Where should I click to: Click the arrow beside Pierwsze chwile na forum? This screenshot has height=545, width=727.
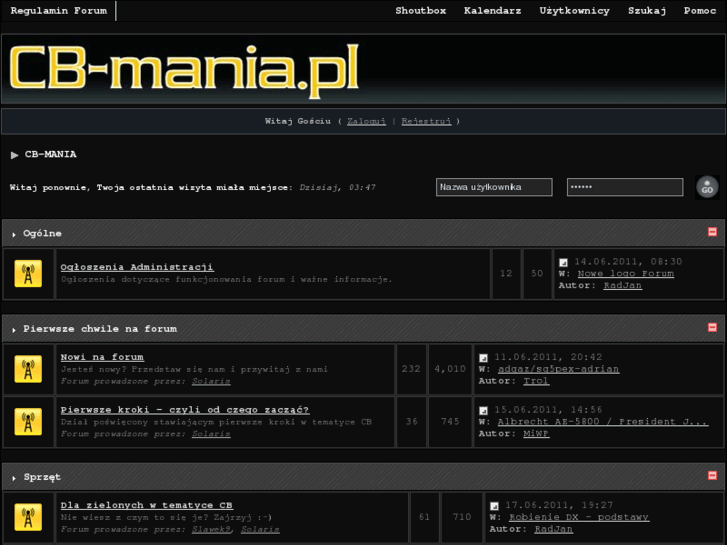point(14,330)
